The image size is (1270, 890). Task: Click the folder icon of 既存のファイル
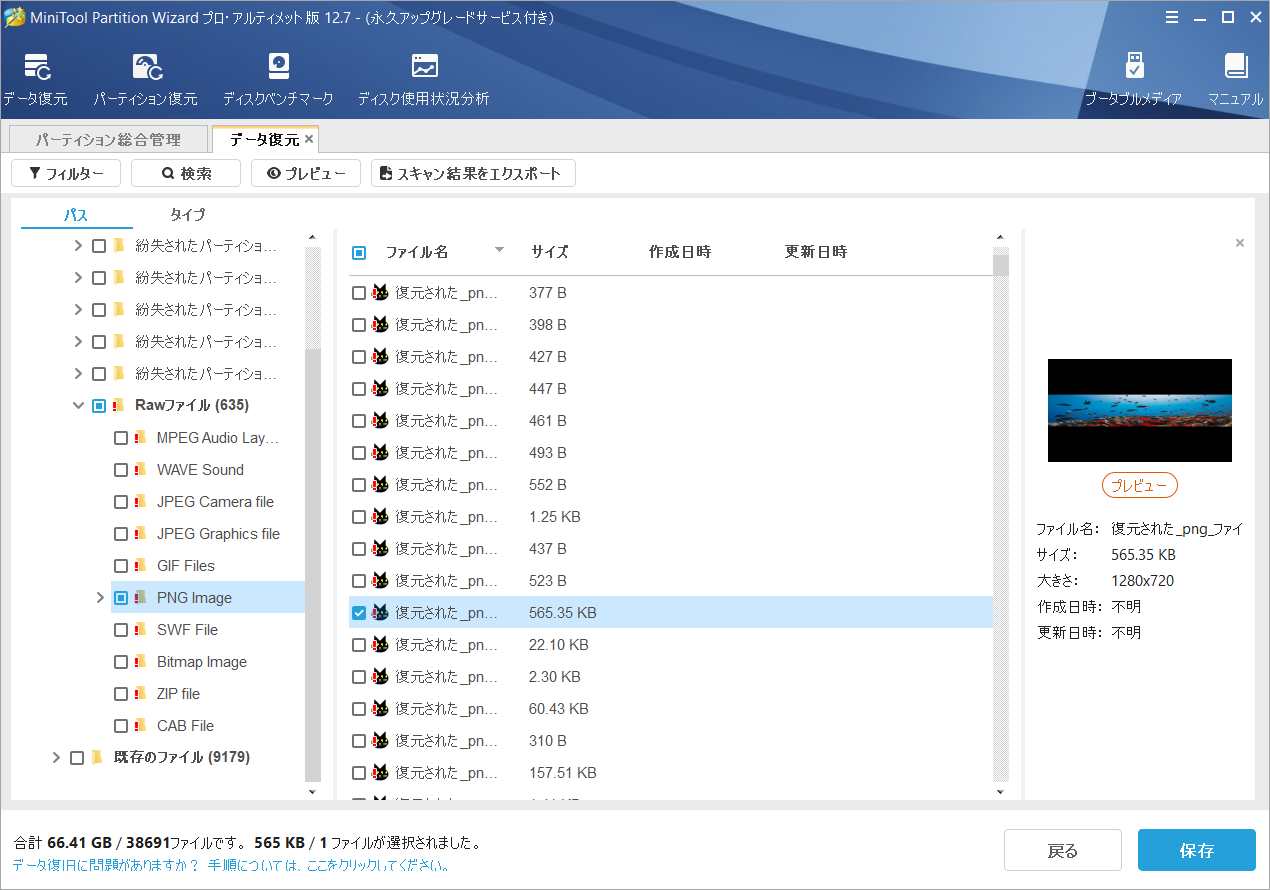[97, 758]
